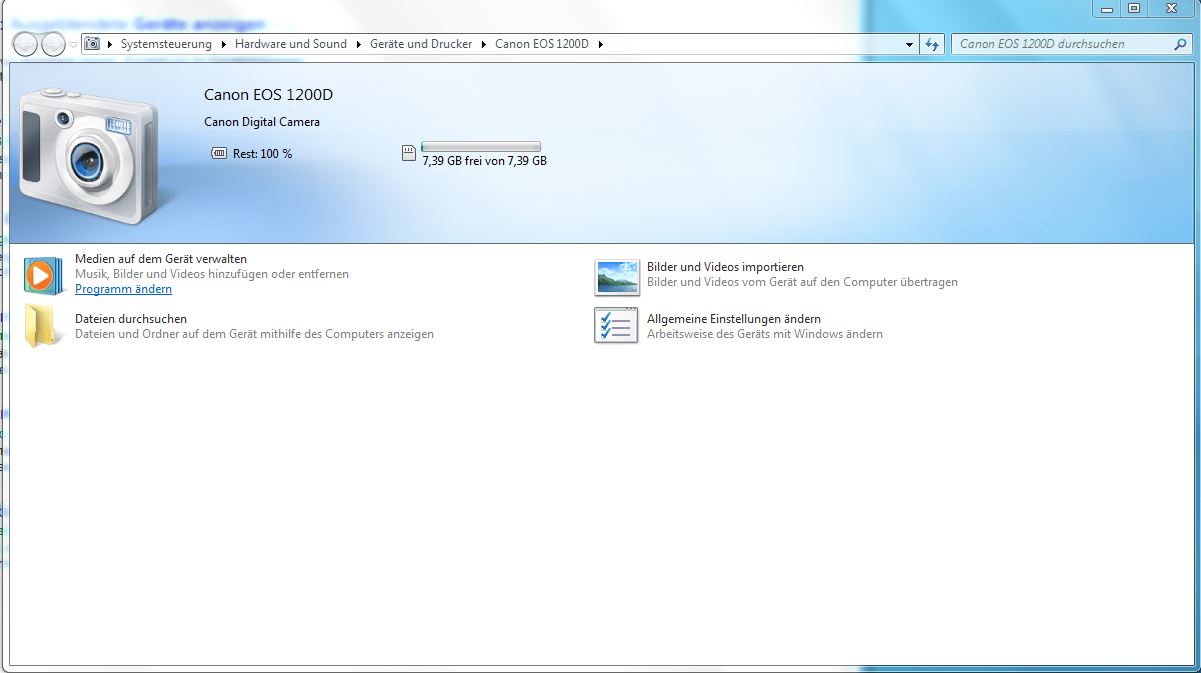Click the battery status icon
Image resolution: width=1201 pixels, height=673 pixels.
220,154
